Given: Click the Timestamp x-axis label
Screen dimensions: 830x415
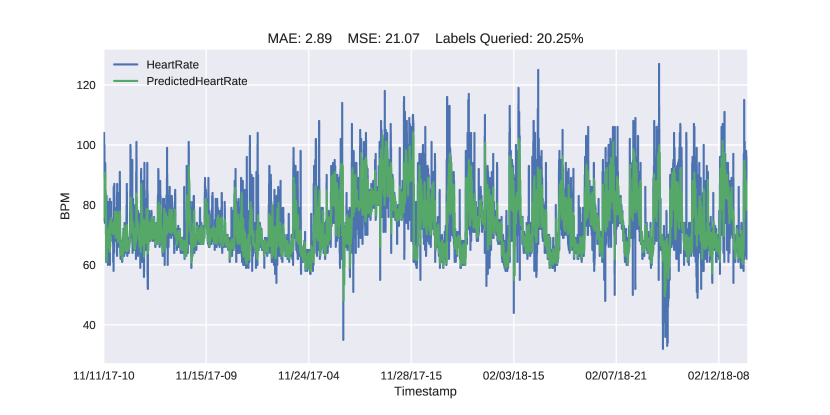Looking at the screenshot, I should click(x=425, y=392).
